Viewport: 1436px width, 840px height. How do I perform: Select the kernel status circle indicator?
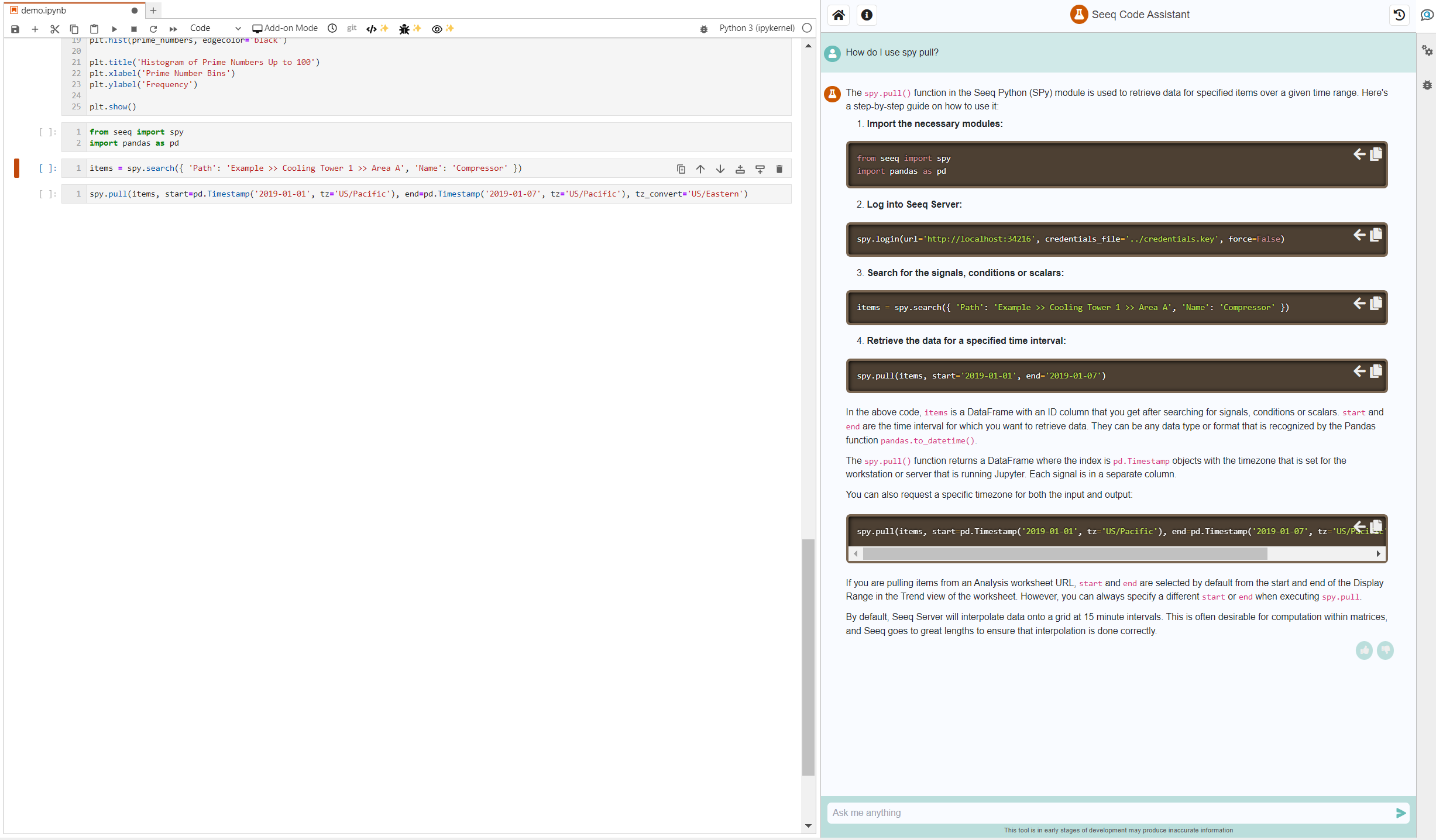[x=807, y=27]
